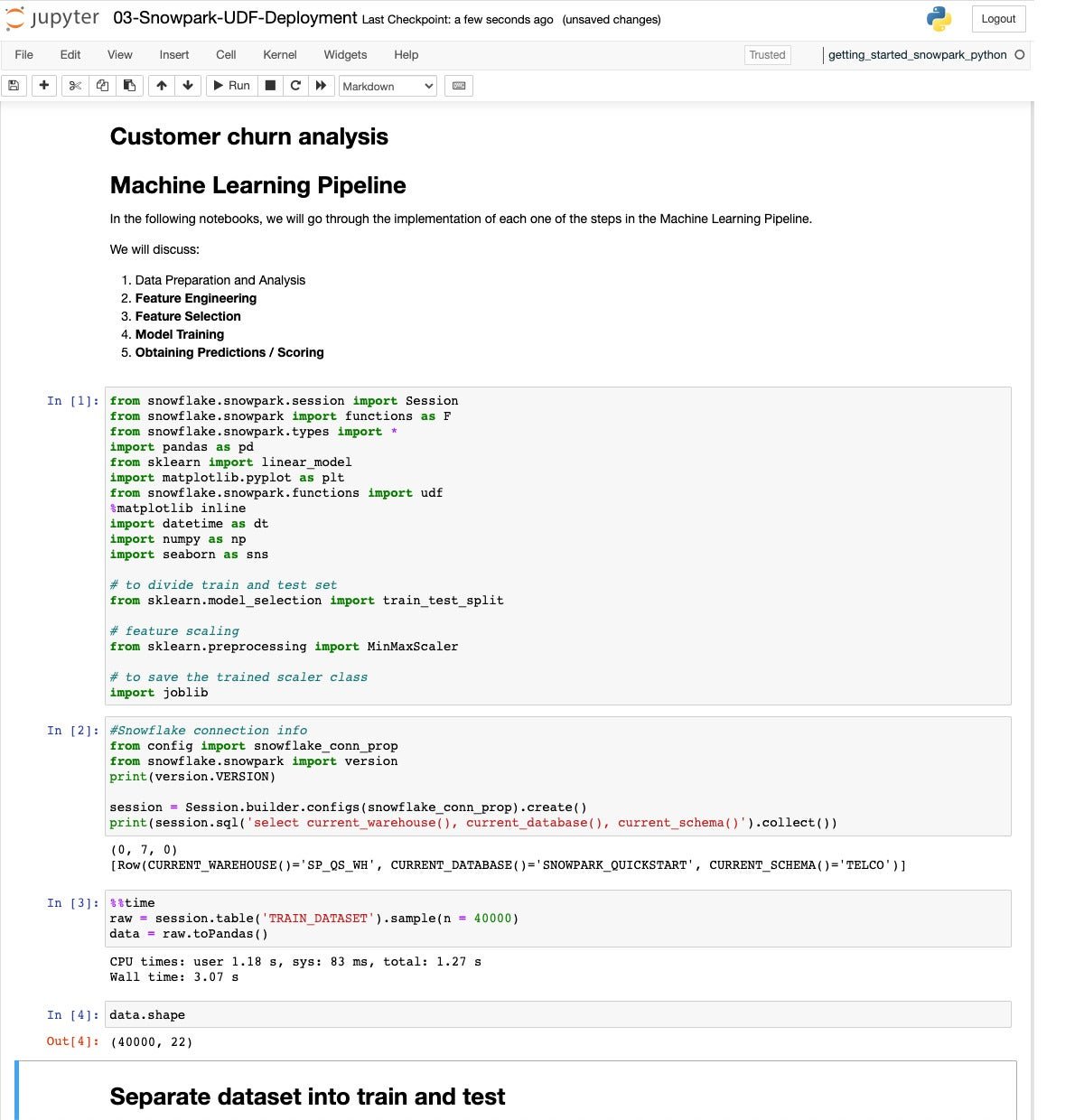Cut selected cells with scissors icon
This screenshot has height=1120, width=1084.
point(75,86)
